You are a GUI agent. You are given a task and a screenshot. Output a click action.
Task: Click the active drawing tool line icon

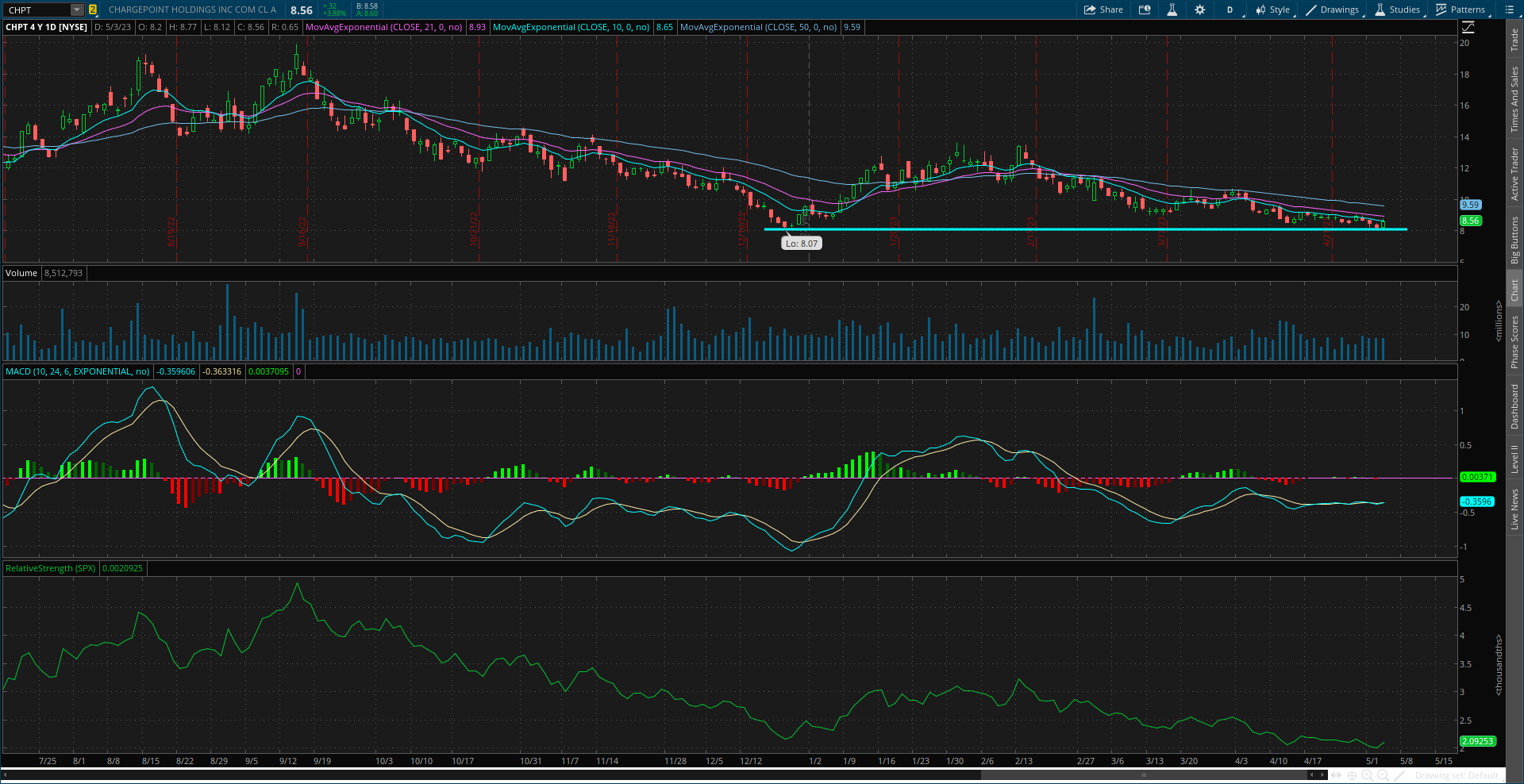(1400, 775)
